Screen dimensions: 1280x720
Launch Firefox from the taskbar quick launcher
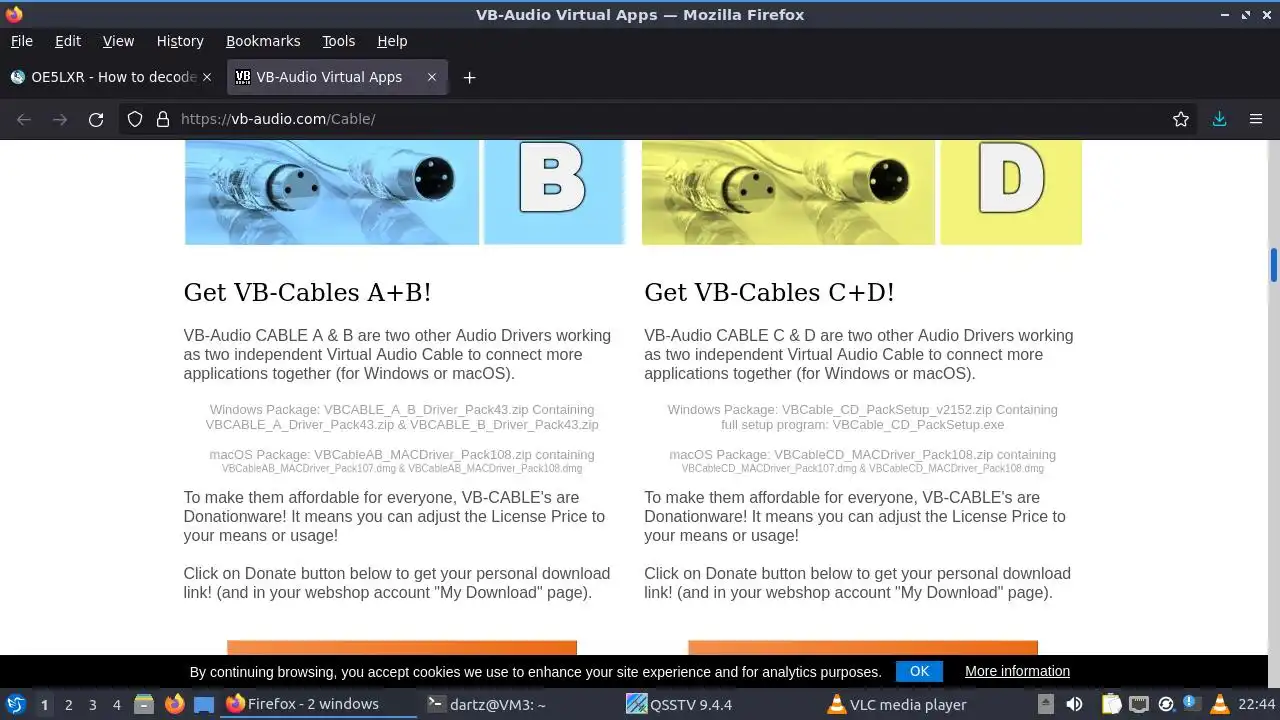174,704
